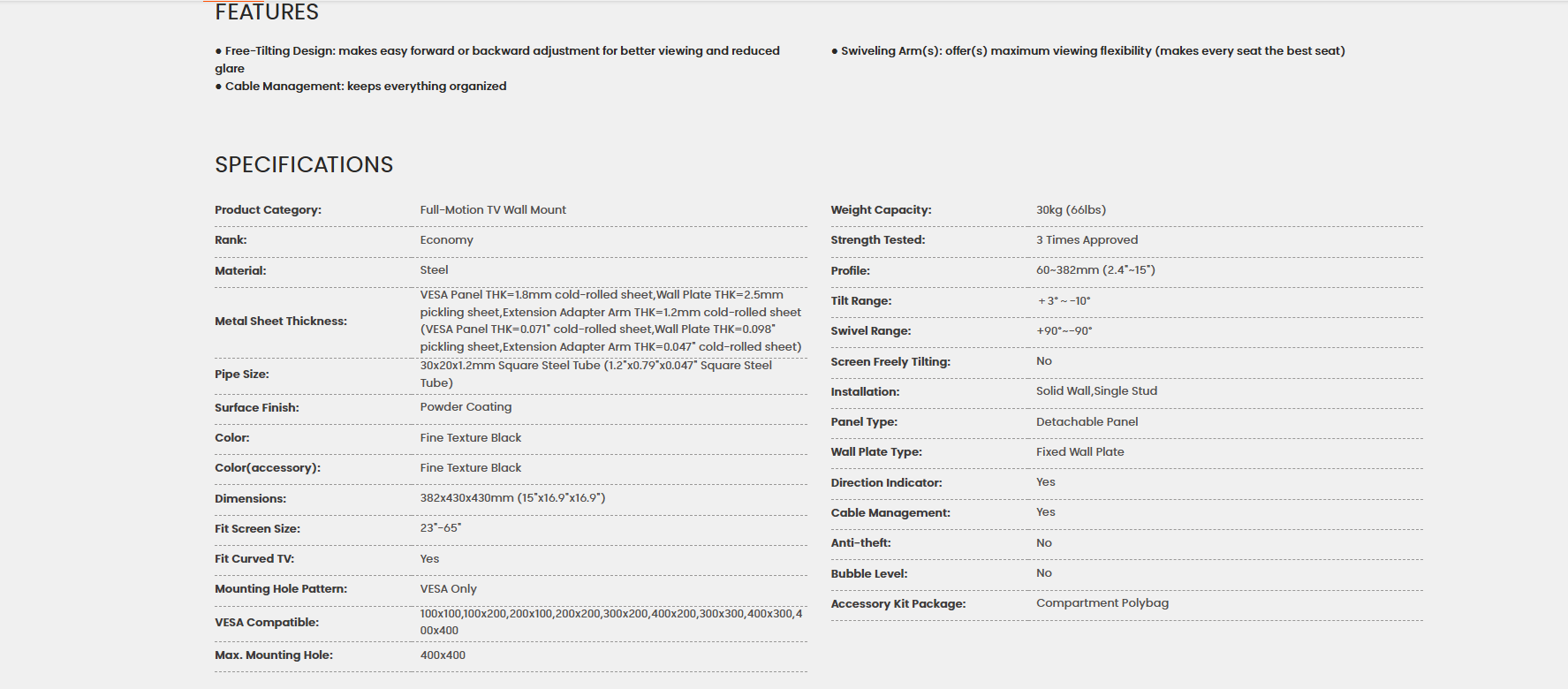Screen dimensions: 1568x689
Task: Click the FEATURES heading
Action: 267,12
